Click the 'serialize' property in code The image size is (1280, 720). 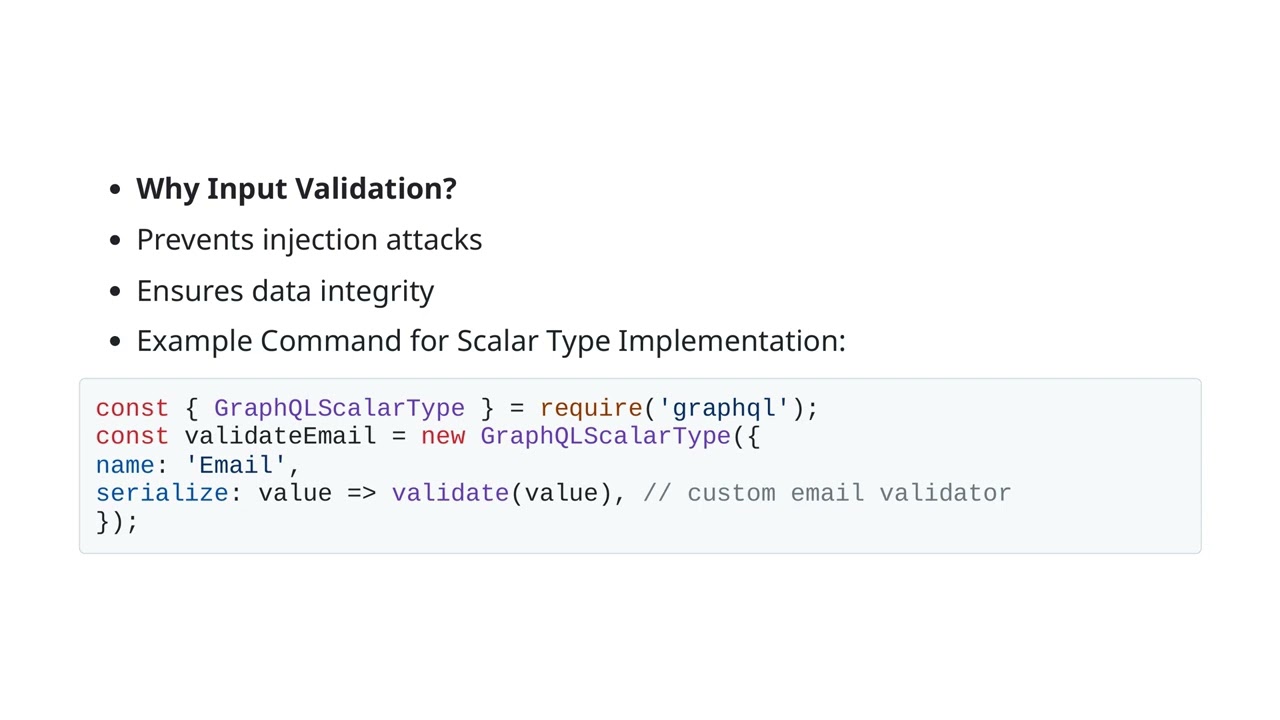pyautogui.click(x=162, y=493)
